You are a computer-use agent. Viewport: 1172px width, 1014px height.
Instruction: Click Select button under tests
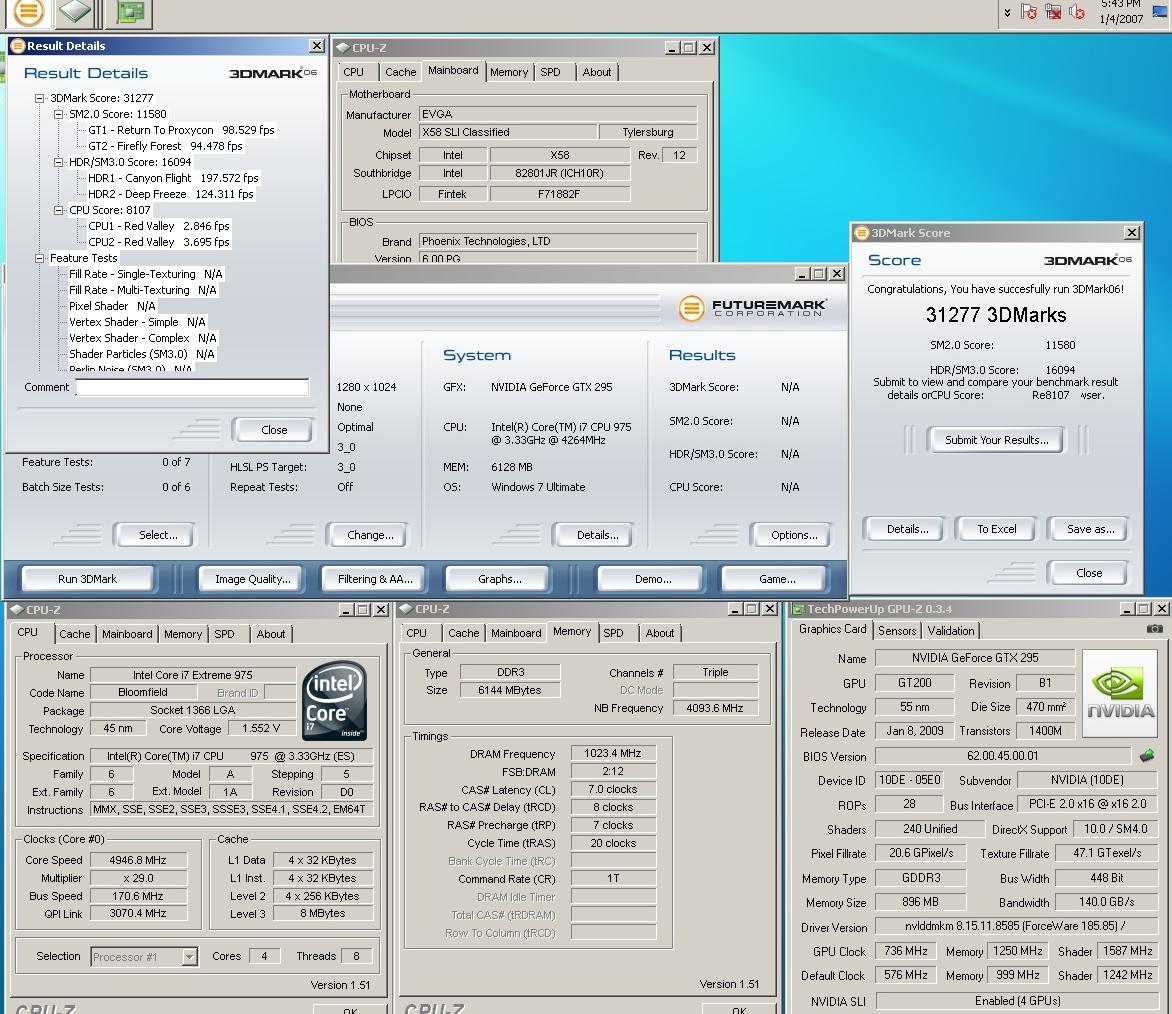click(x=158, y=535)
